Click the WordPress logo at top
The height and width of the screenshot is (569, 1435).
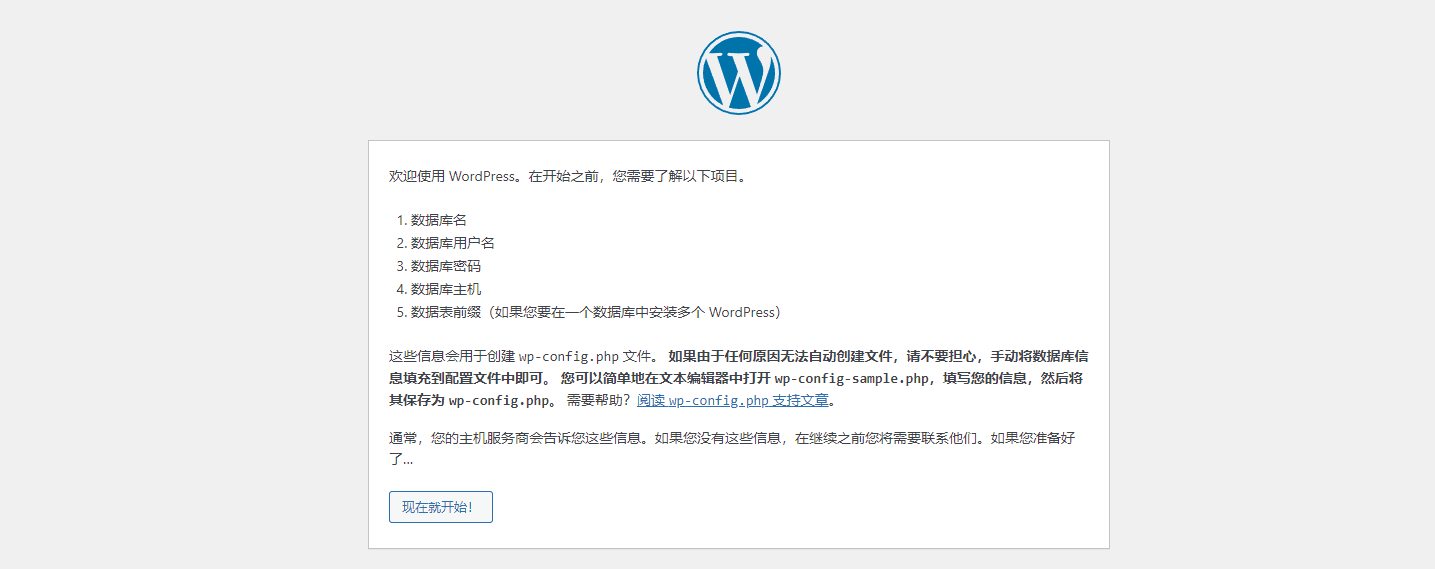point(739,72)
